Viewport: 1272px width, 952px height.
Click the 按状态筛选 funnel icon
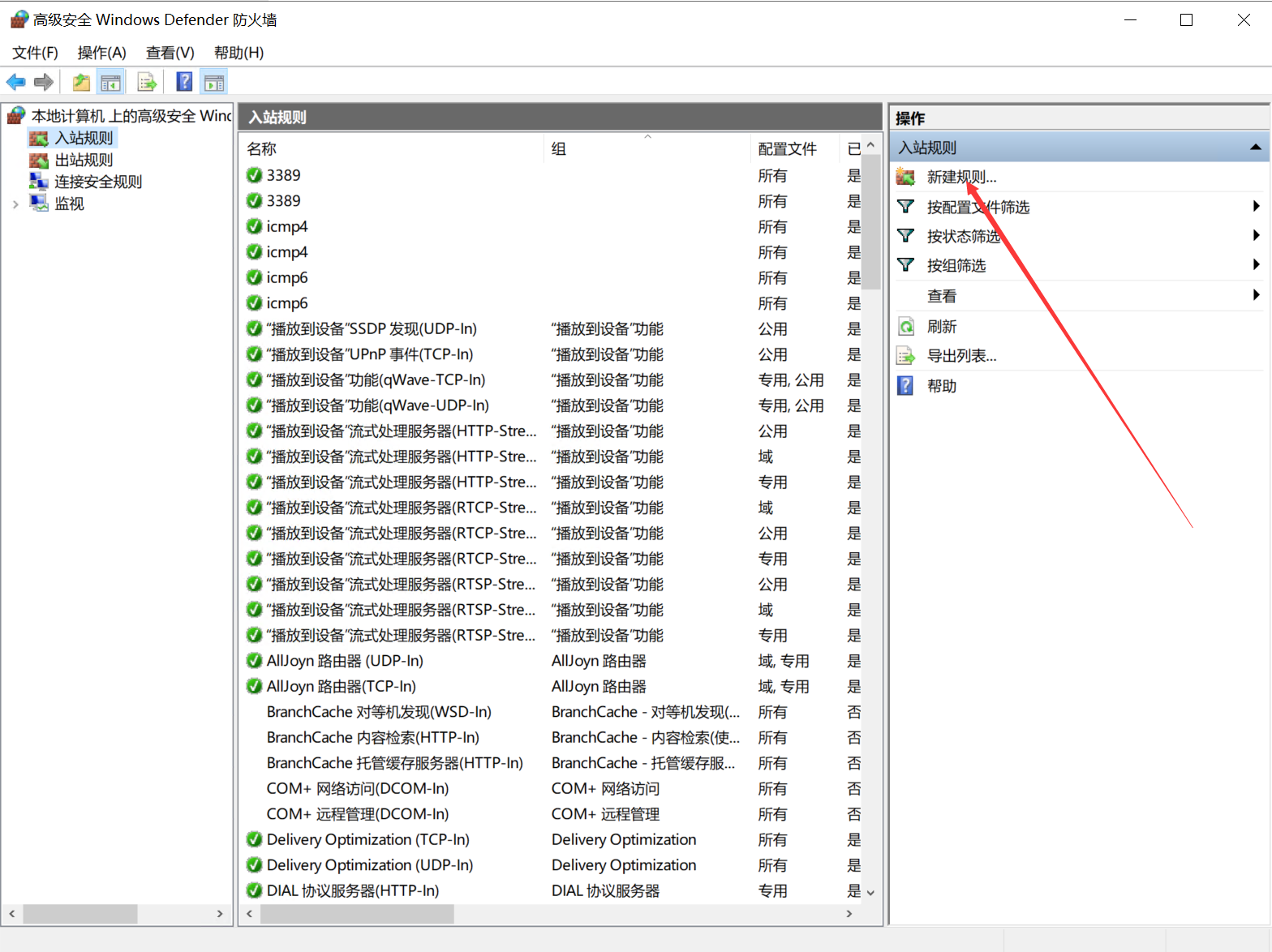906,236
